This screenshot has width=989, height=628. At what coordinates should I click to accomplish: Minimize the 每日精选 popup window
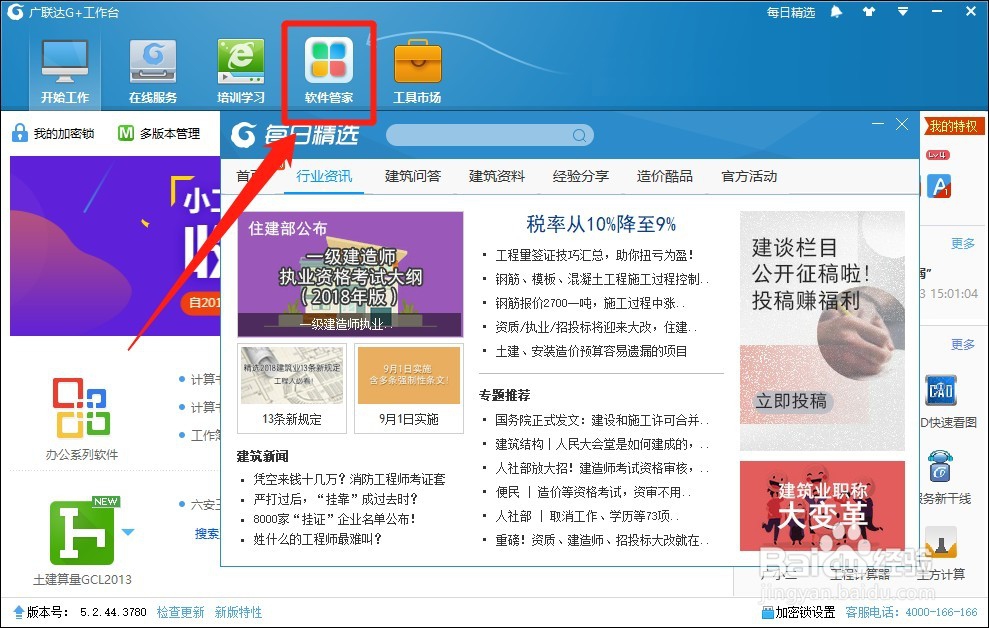(877, 124)
